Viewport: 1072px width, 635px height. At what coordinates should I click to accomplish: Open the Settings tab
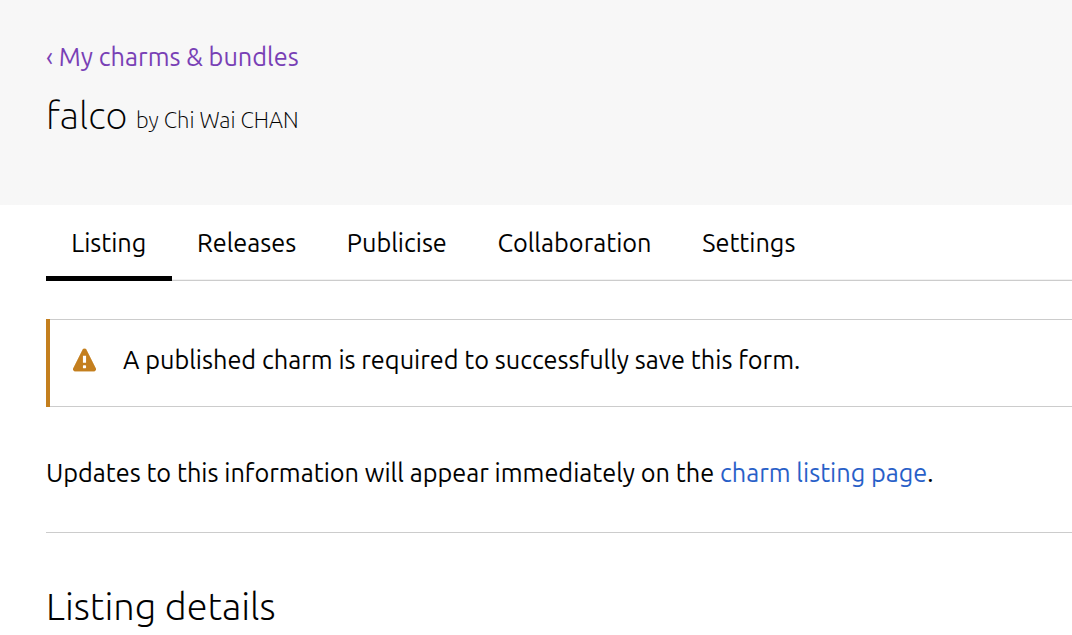point(748,243)
